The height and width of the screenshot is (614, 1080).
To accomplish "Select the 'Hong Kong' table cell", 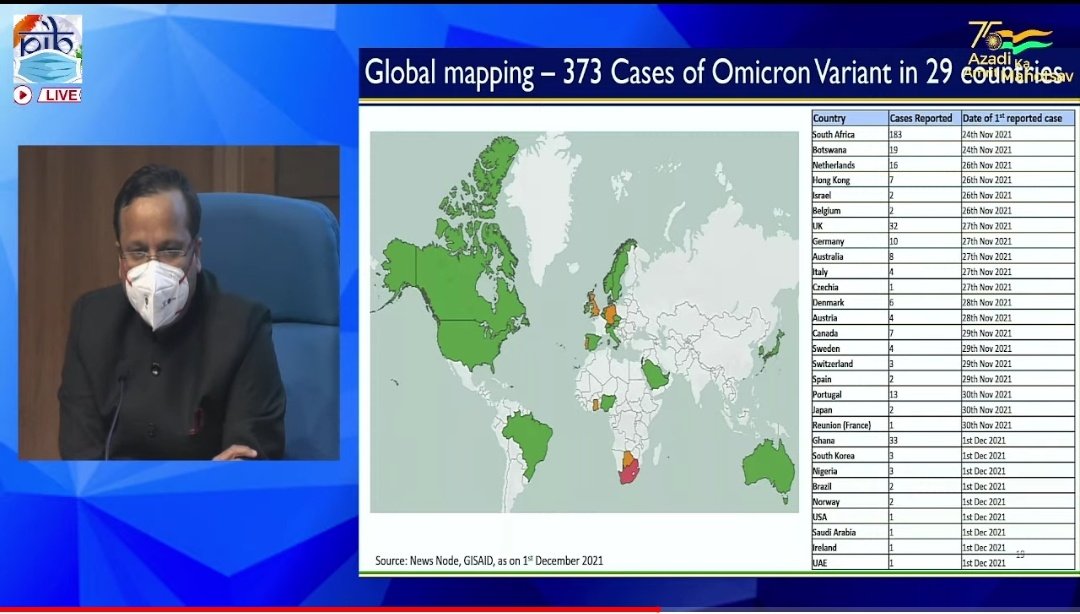I will 850,180.
